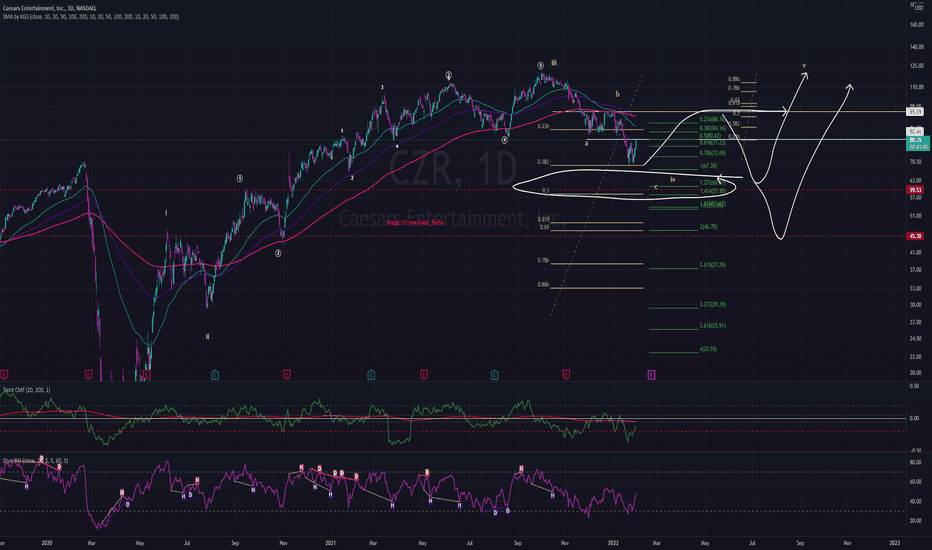
Task: Click the 1(67.20) Fibonacci level label
Action: coord(708,166)
